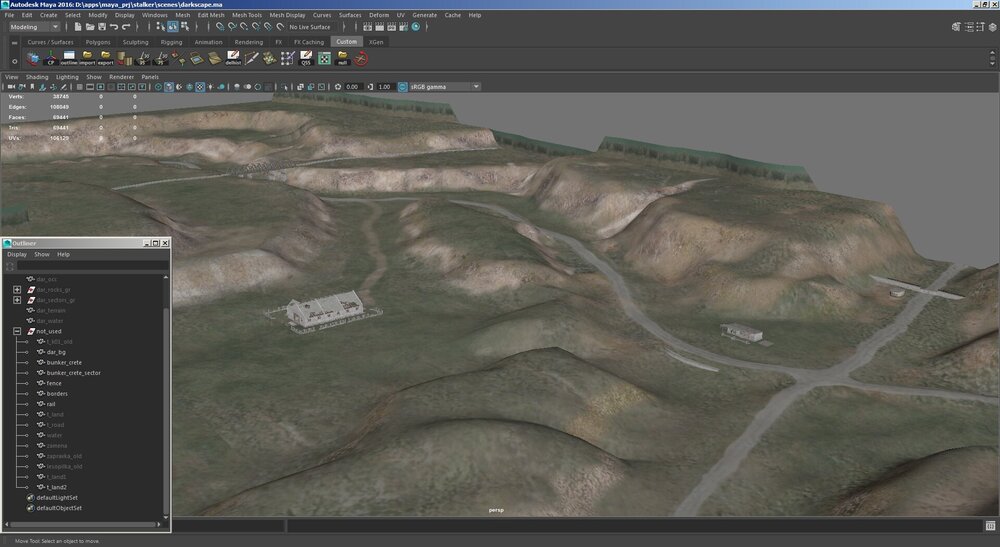The height and width of the screenshot is (547, 1000).
Task: Expand the dar_rocks_gr group in Outliner
Action: coord(17,289)
